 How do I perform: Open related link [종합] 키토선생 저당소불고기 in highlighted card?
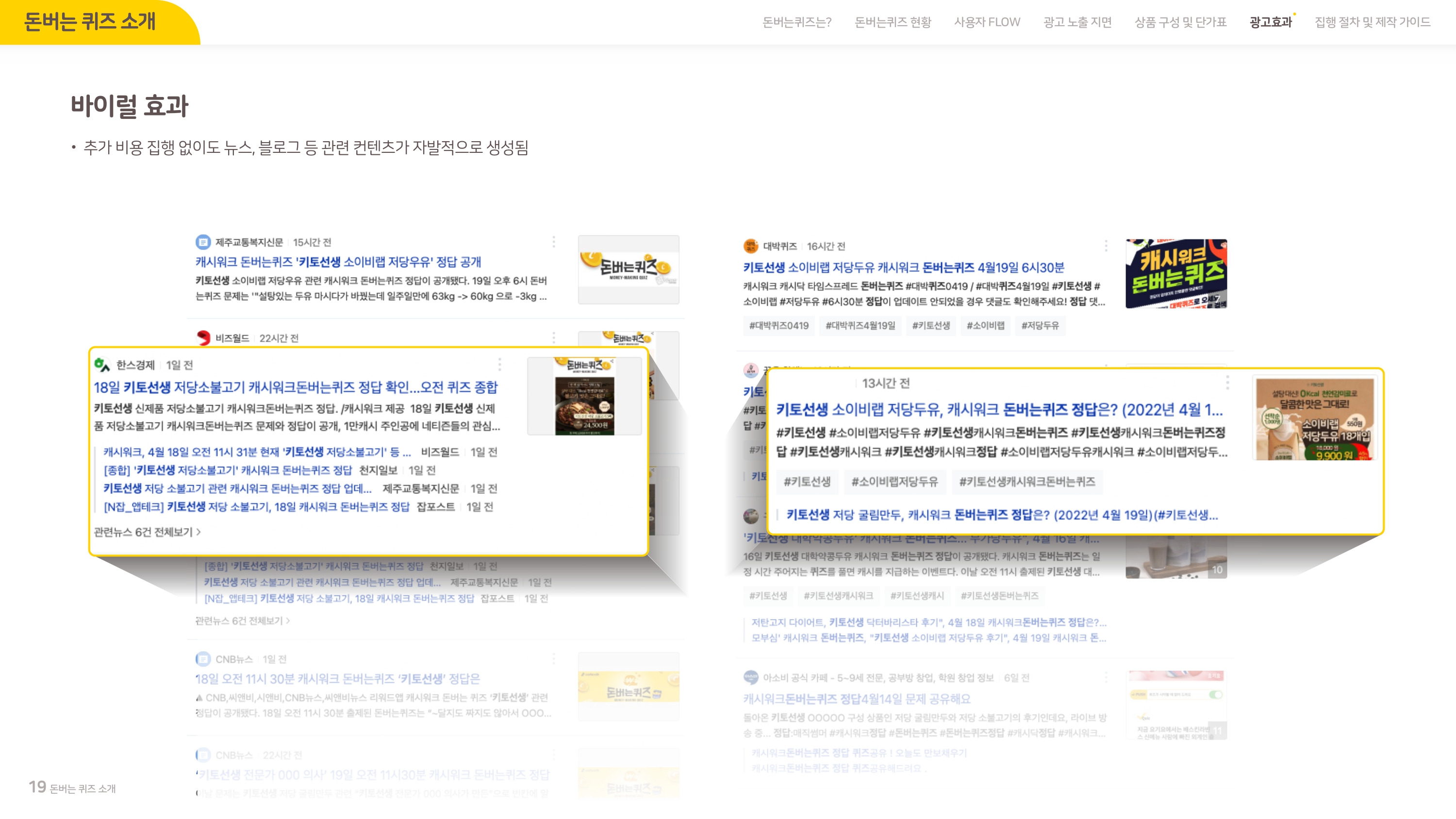(x=228, y=470)
